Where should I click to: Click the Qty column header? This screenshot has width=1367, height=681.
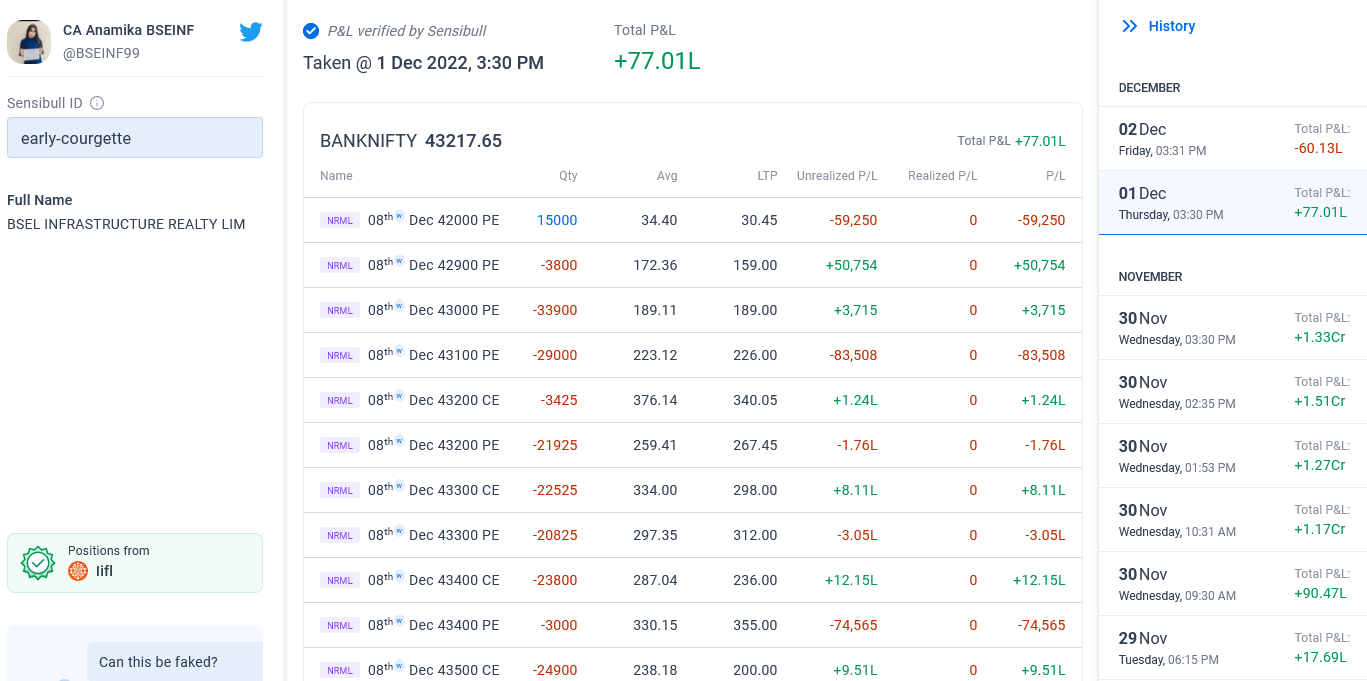pyautogui.click(x=567, y=176)
